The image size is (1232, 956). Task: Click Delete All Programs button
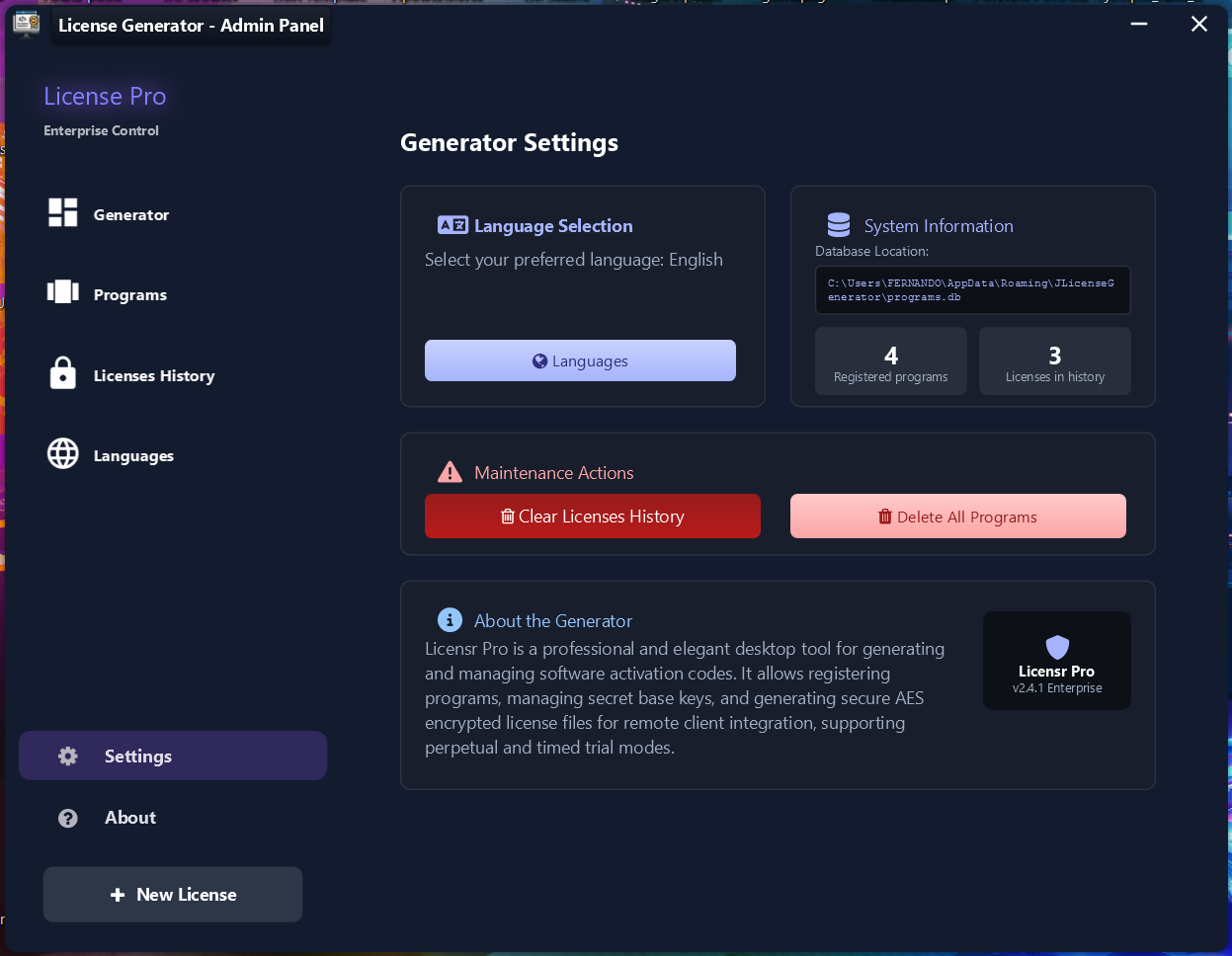tap(958, 516)
